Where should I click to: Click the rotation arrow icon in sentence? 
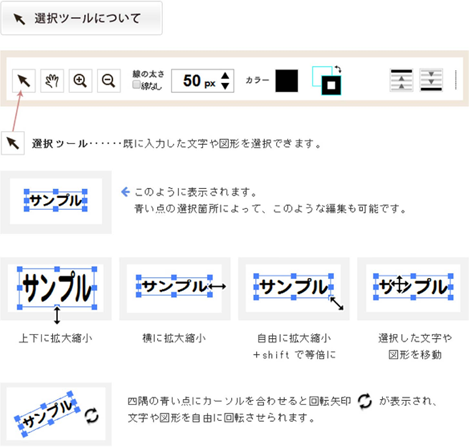tap(365, 401)
